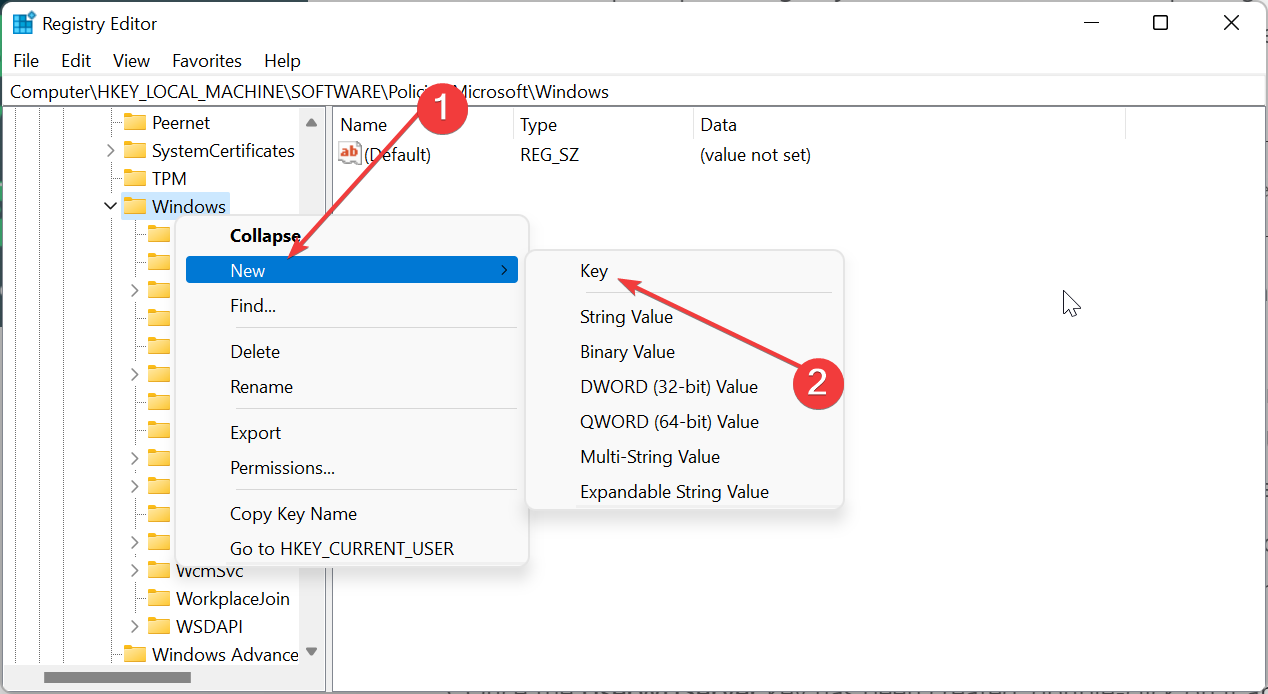
Task: Click the WcmSvc folder icon
Action: click(x=159, y=571)
